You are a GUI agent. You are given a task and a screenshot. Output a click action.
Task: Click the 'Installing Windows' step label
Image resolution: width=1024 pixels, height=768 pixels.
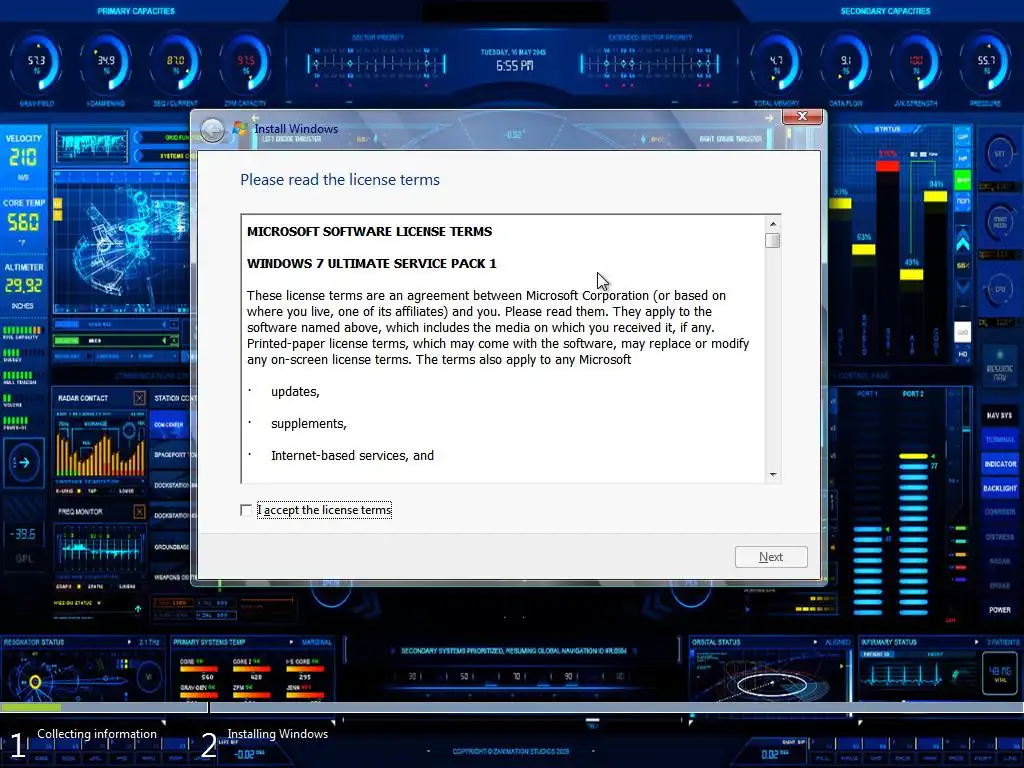pos(278,734)
